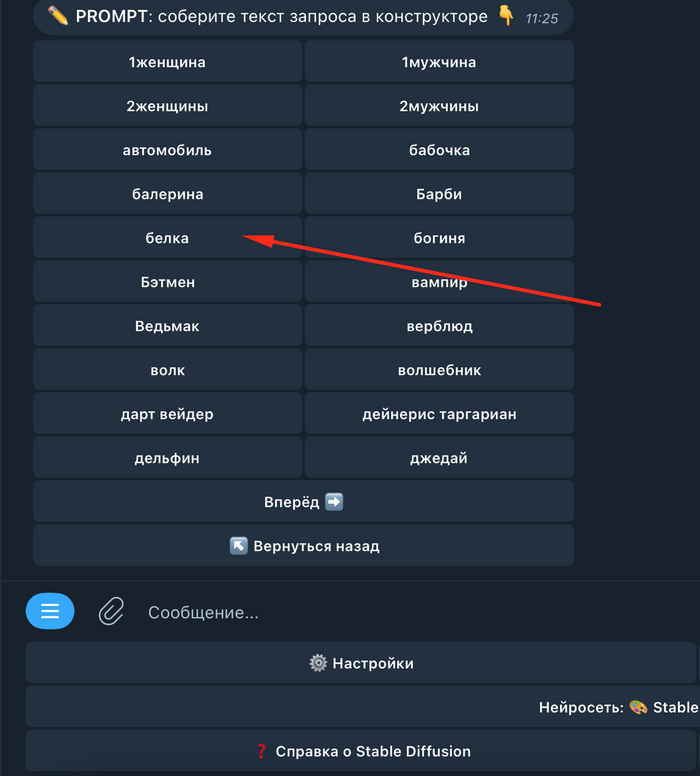
Task: Select the бабочка keyword
Action: (439, 150)
